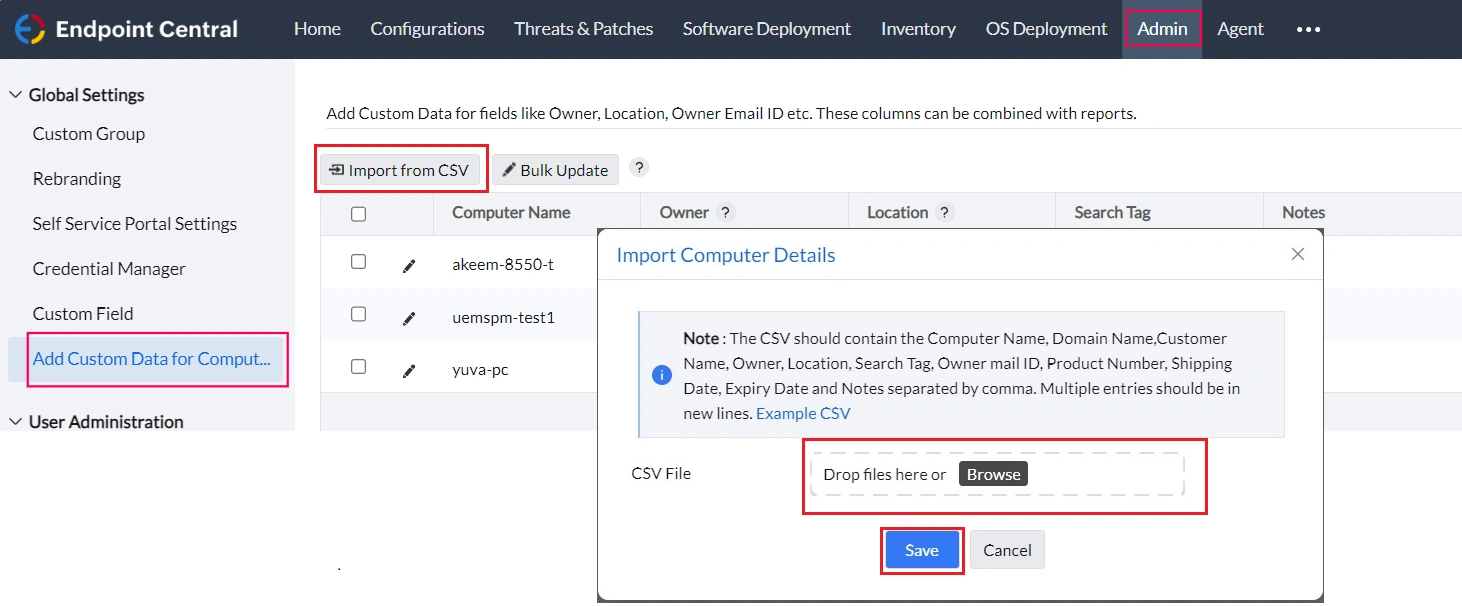1462x606 pixels.
Task: Open the more options ellipsis menu
Action: 1308,29
